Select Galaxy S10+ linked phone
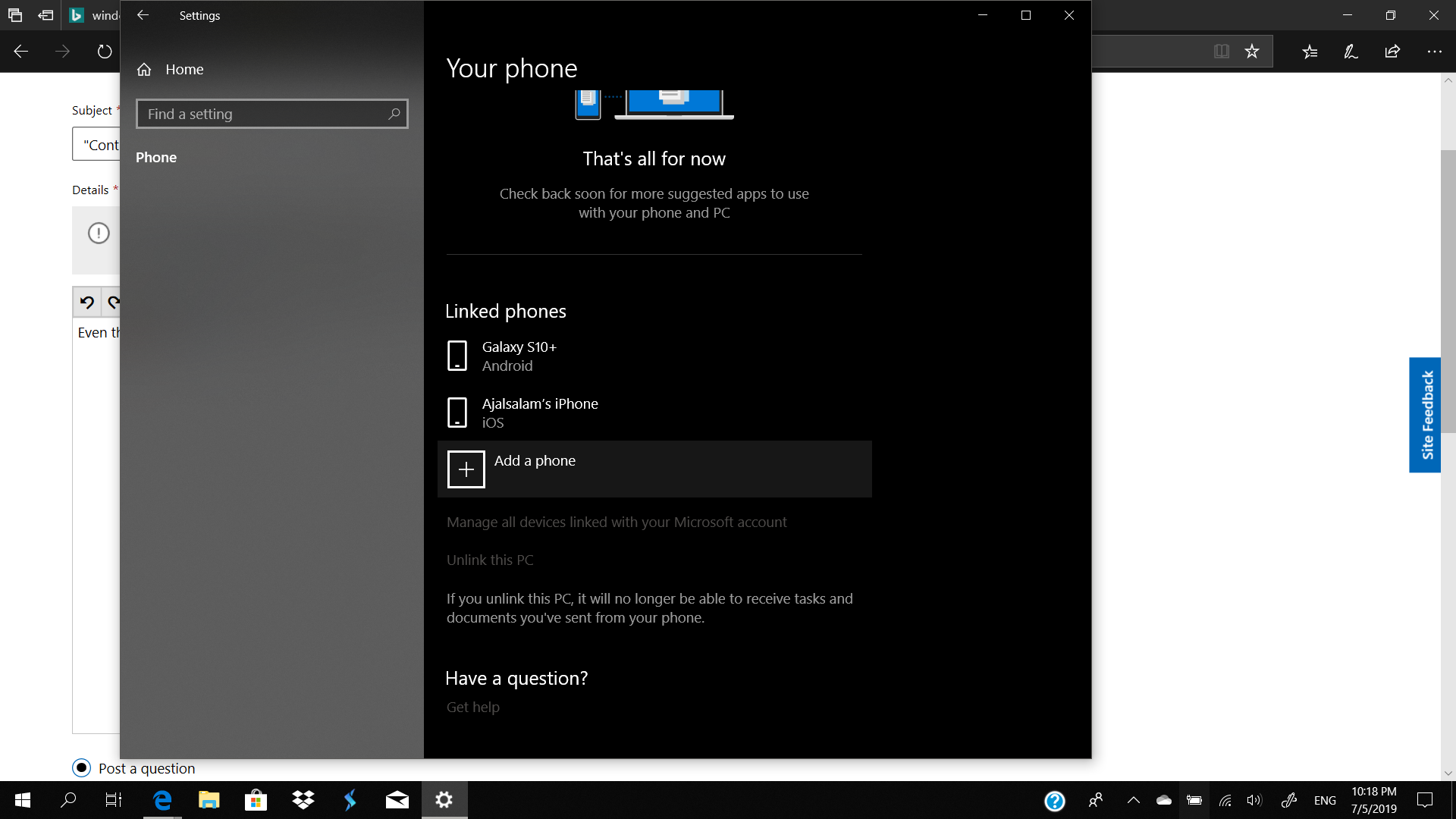This screenshot has width=1456, height=819. pos(654,356)
